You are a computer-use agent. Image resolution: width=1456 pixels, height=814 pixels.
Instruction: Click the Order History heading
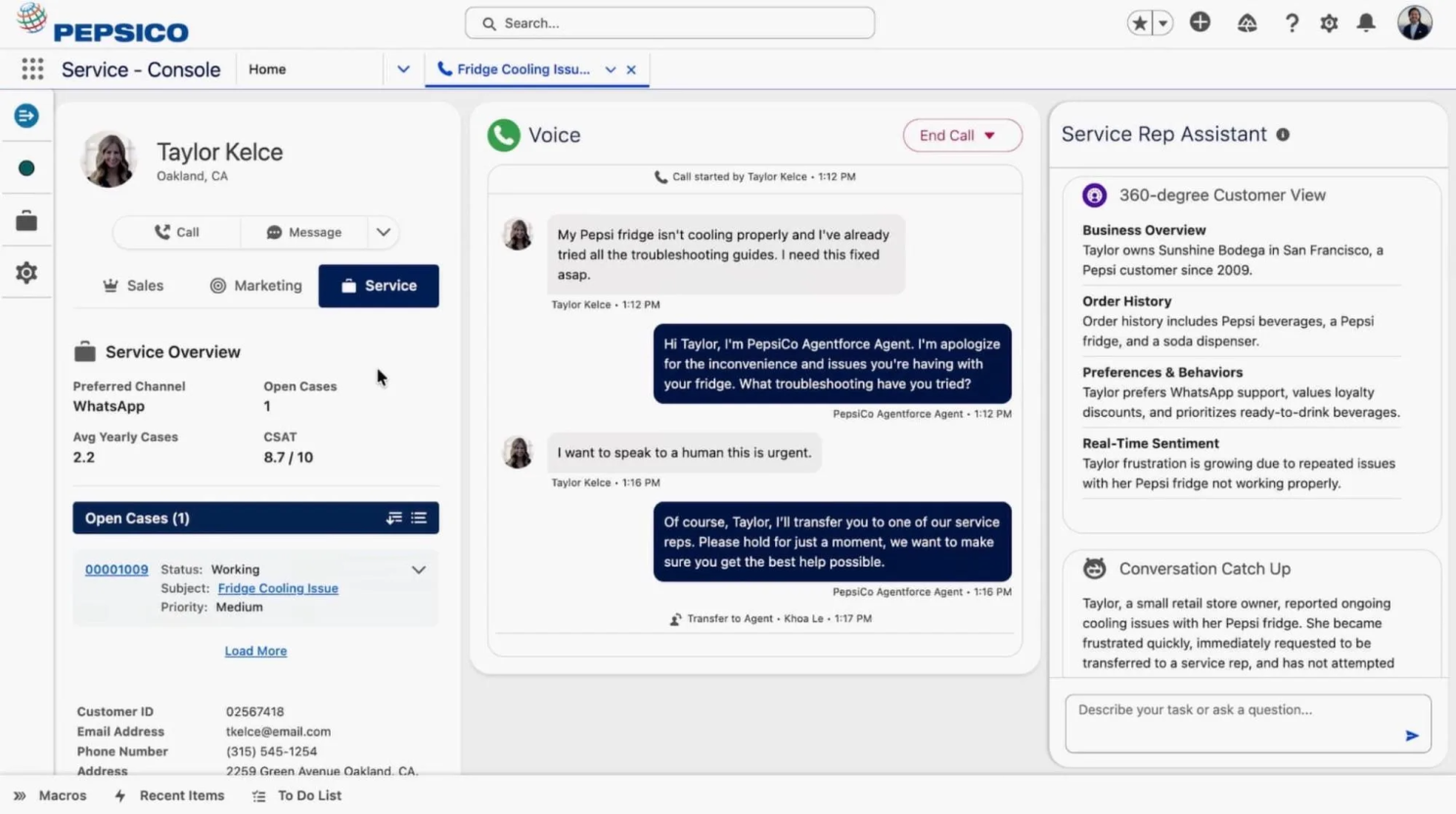[x=1126, y=301]
